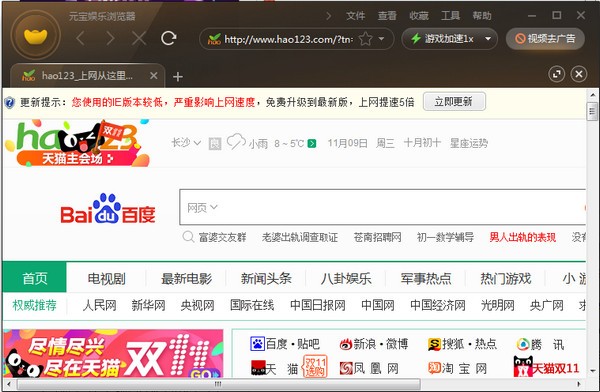Open the 长沙 city dropdown
The height and width of the screenshot is (392, 600).
[186, 143]
